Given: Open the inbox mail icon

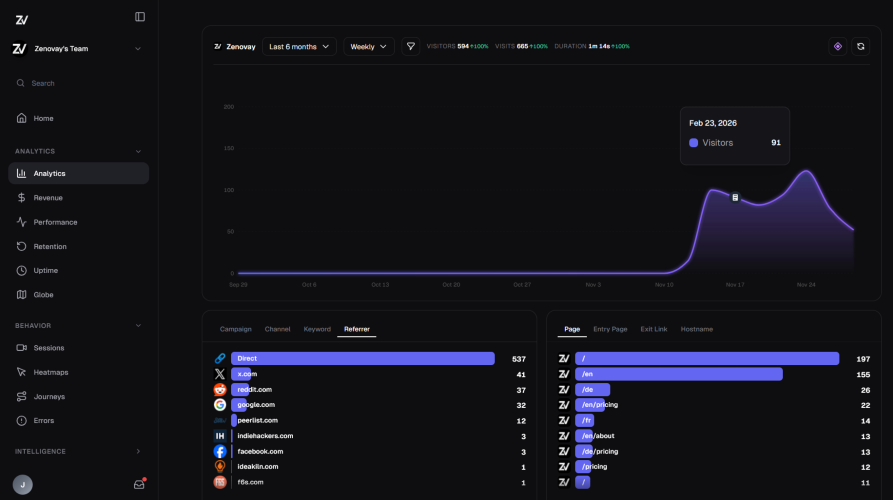Looking at the screenshot, I should pos(139,484).
